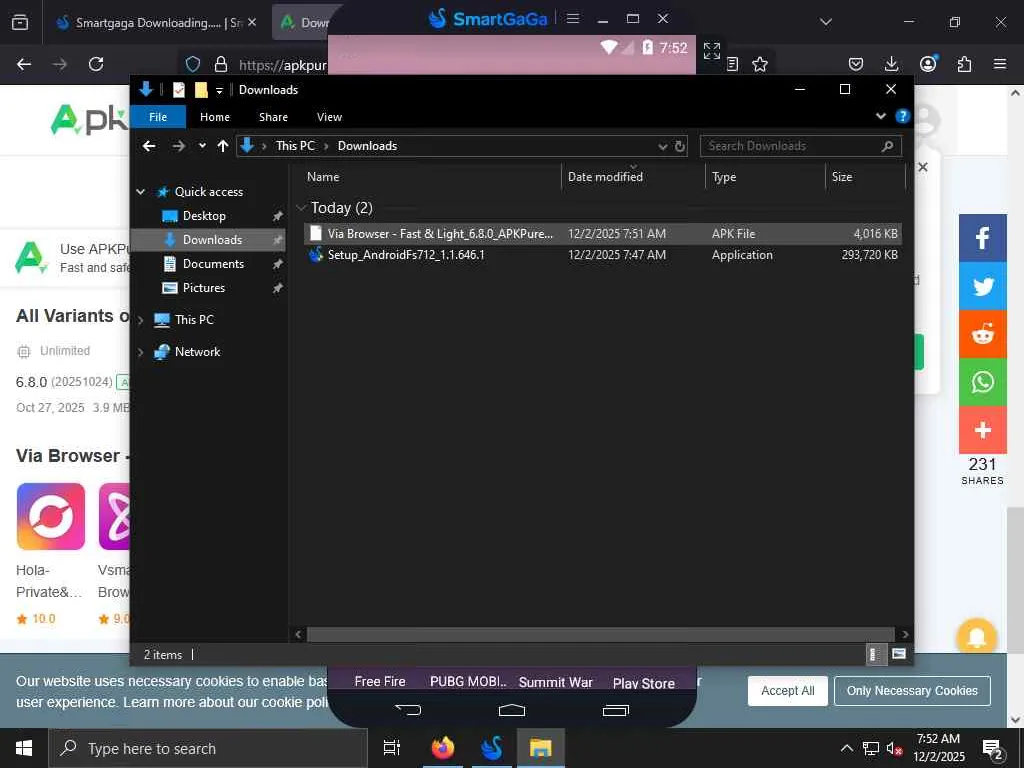1024x768 pixels.
Task: Open the SmartGaGa hamburger menu
Action: point(573,18)
